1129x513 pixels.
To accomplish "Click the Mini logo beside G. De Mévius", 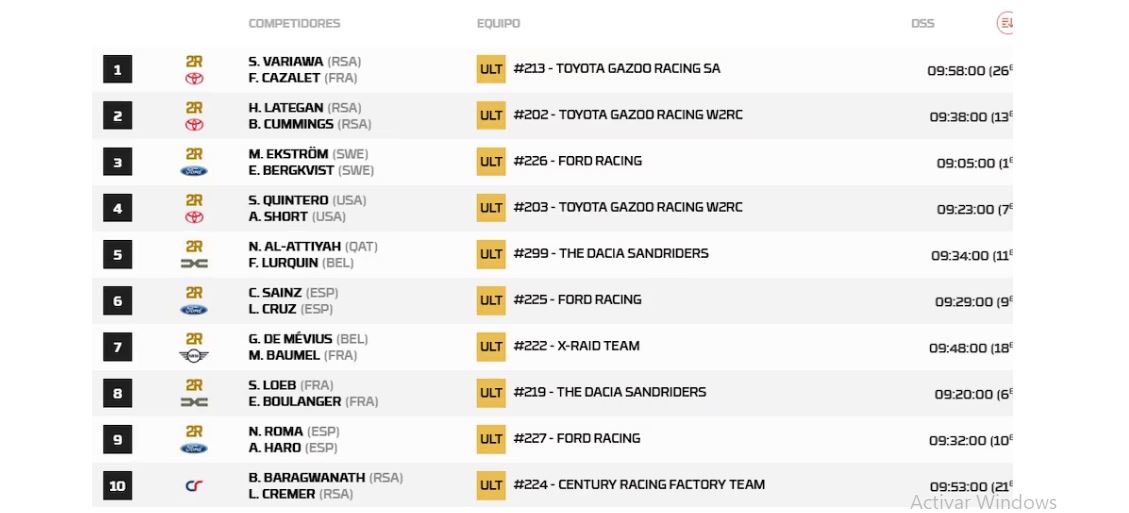I will pyautogui.click(x=194, y=356).
